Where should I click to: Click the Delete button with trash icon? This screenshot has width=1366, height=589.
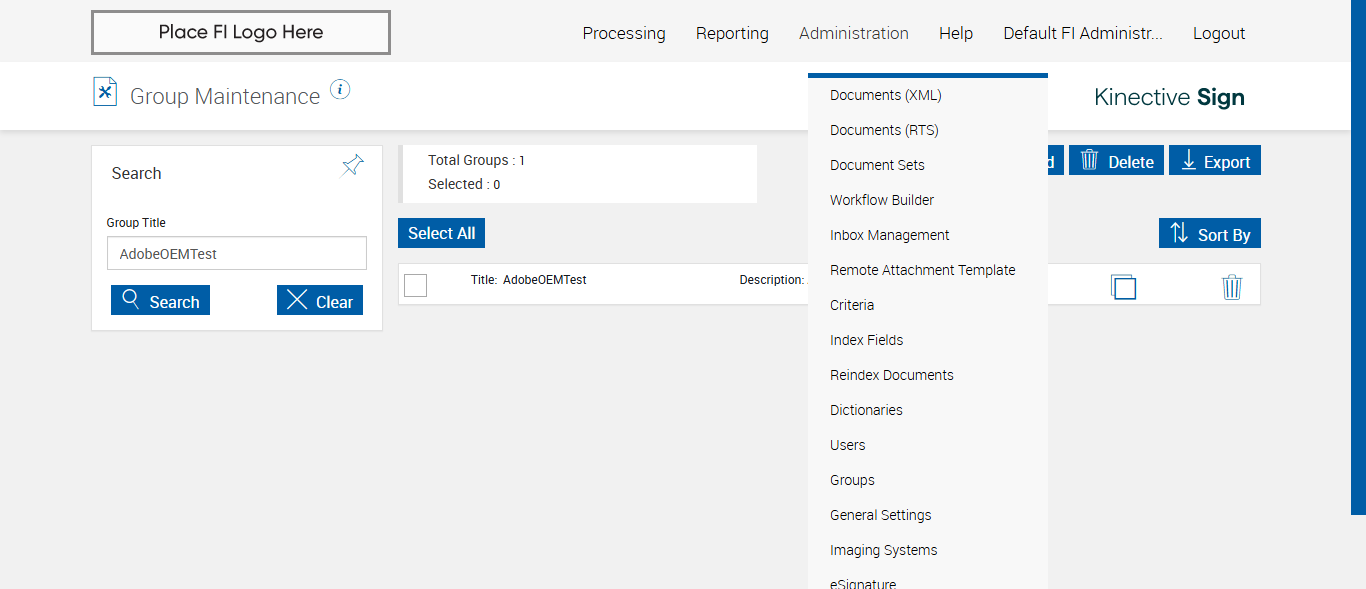[1116, 161]
